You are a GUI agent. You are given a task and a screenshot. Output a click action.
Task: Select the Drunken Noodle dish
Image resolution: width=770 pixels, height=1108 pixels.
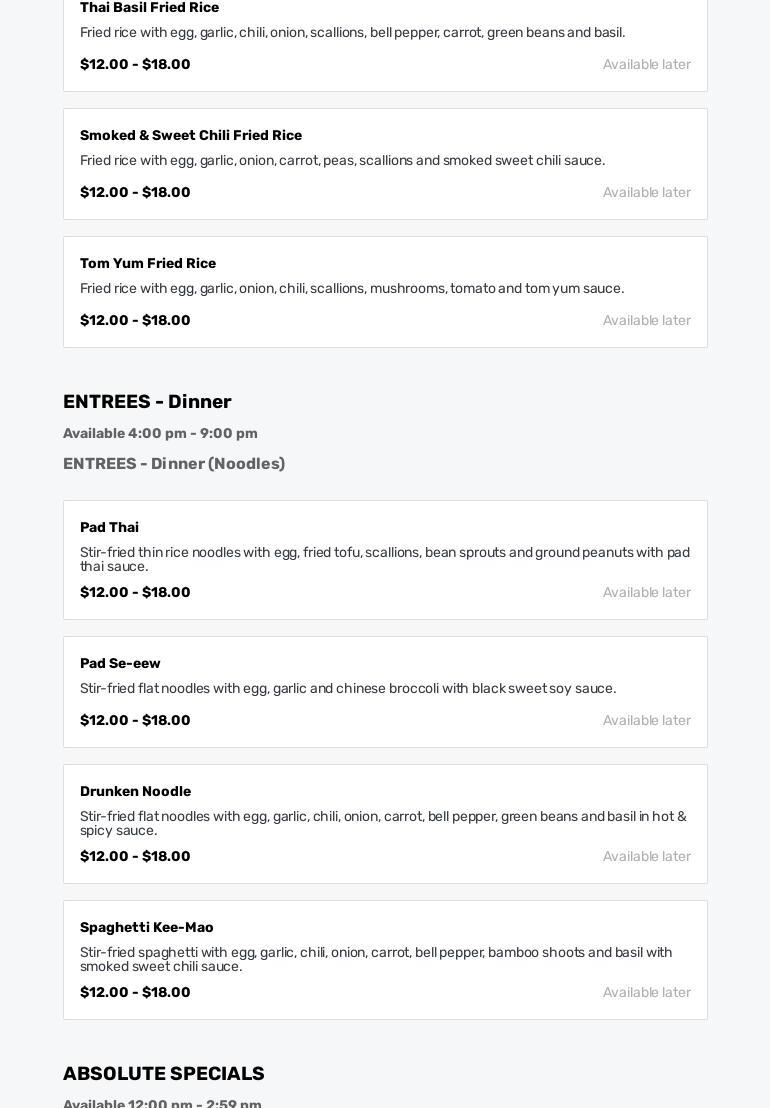point(385,824)
